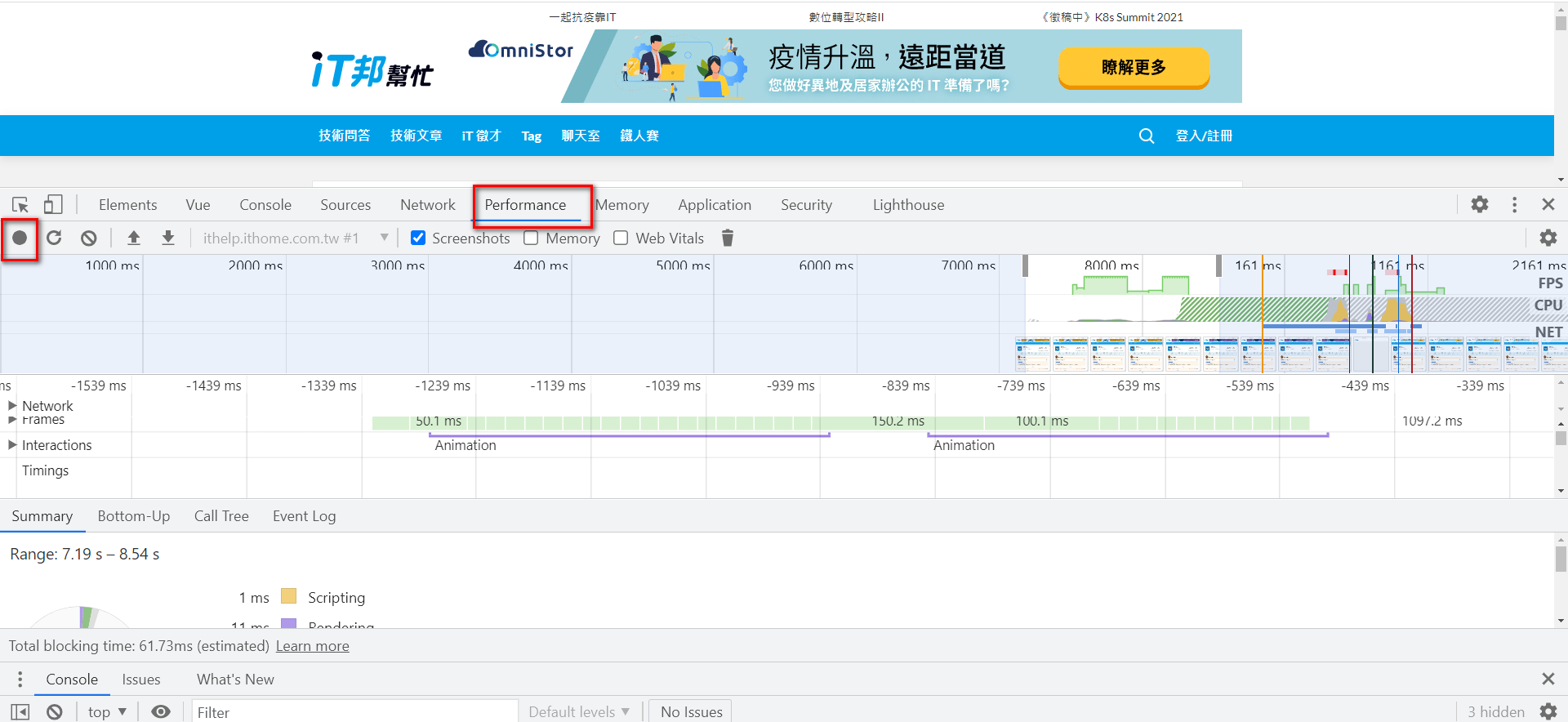
Task: Select the Summary tab
Action: tap(42, 516)
